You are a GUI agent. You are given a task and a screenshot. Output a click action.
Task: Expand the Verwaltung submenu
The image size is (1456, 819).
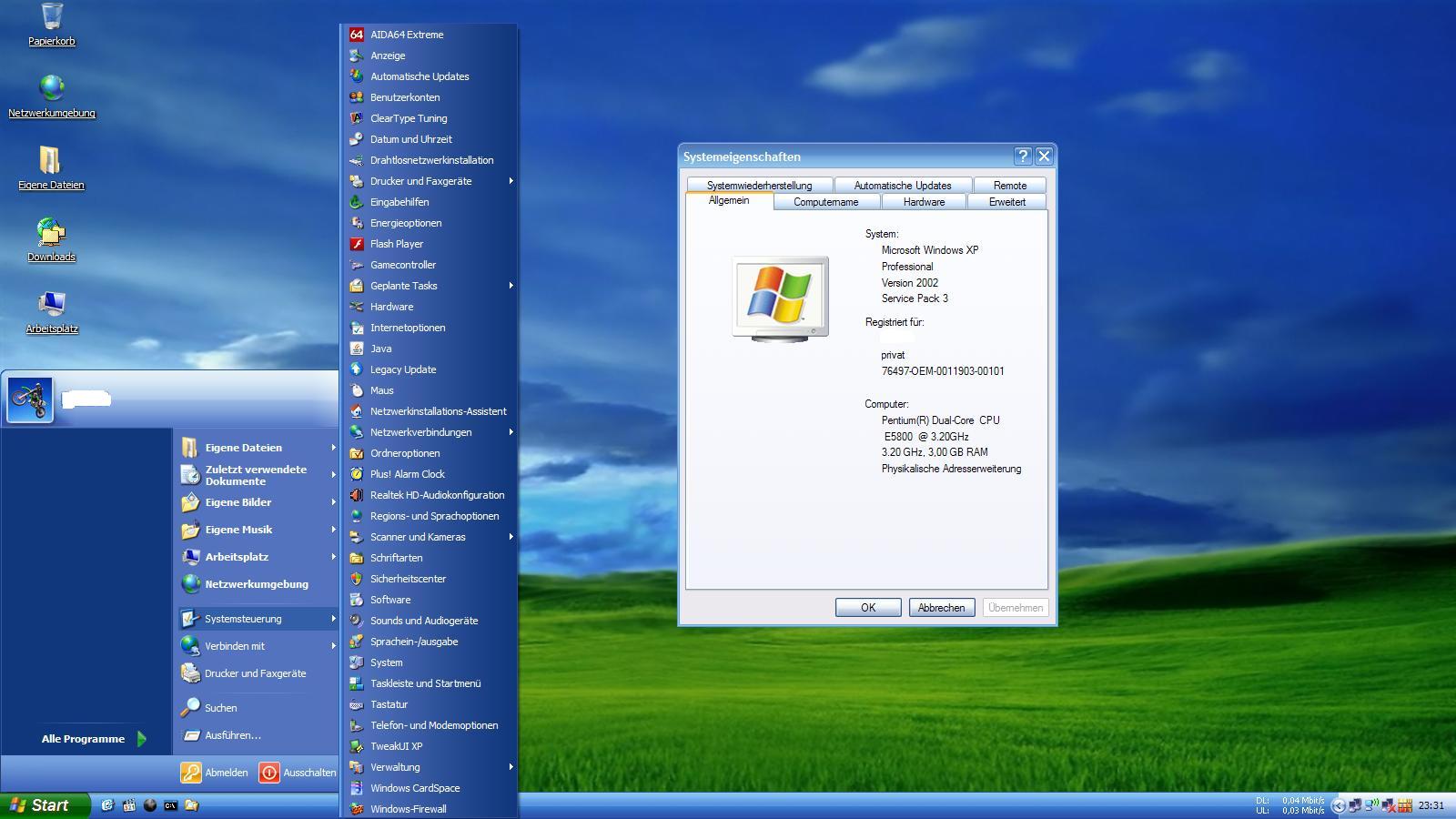pos(511,767)
